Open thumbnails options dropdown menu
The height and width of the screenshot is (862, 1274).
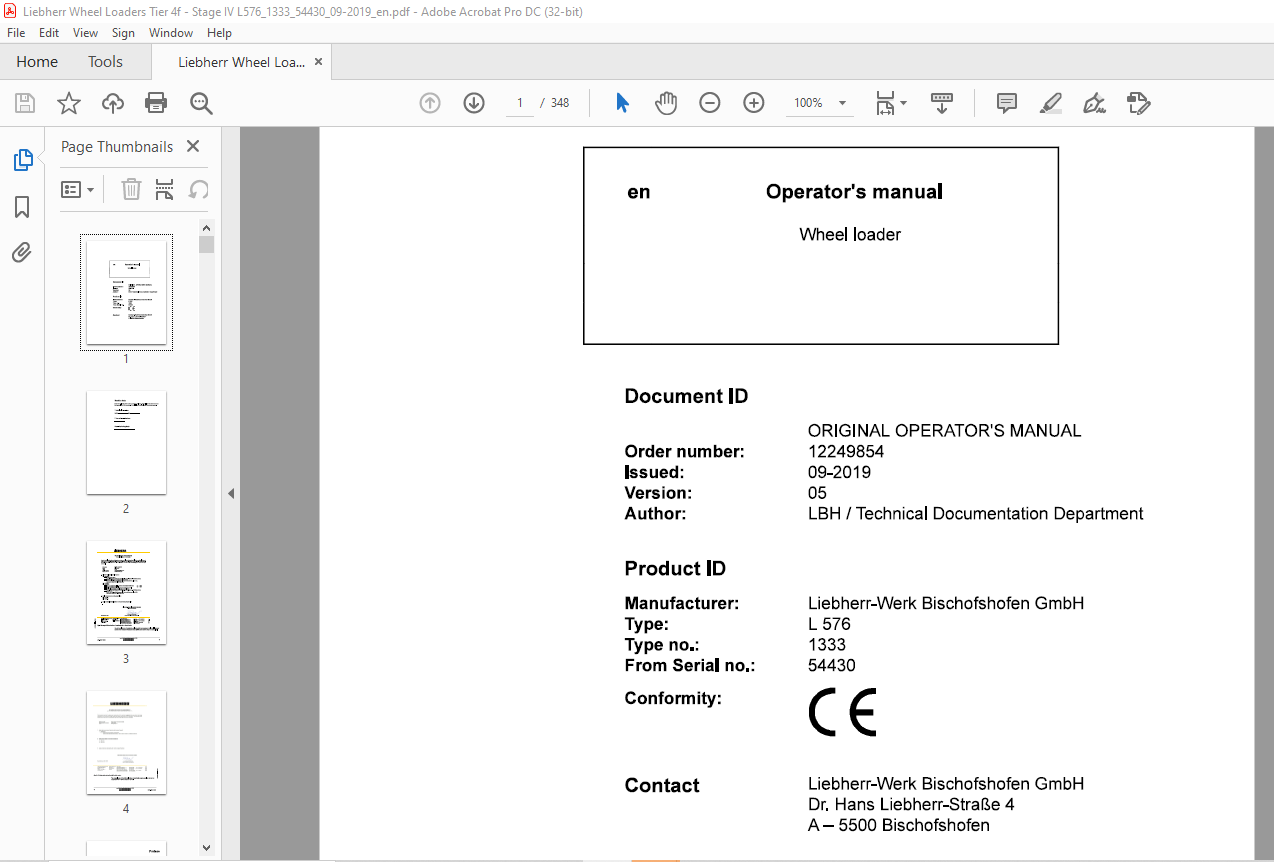click(x=78, y=189)
